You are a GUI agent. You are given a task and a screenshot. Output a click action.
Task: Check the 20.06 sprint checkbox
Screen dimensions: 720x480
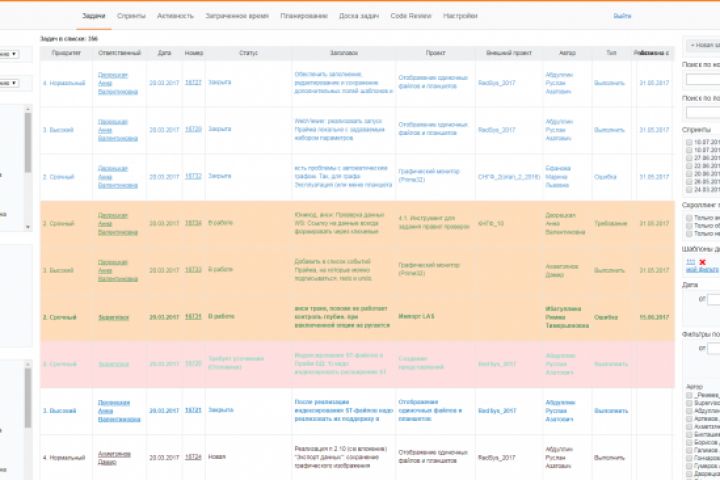point(689,174)
